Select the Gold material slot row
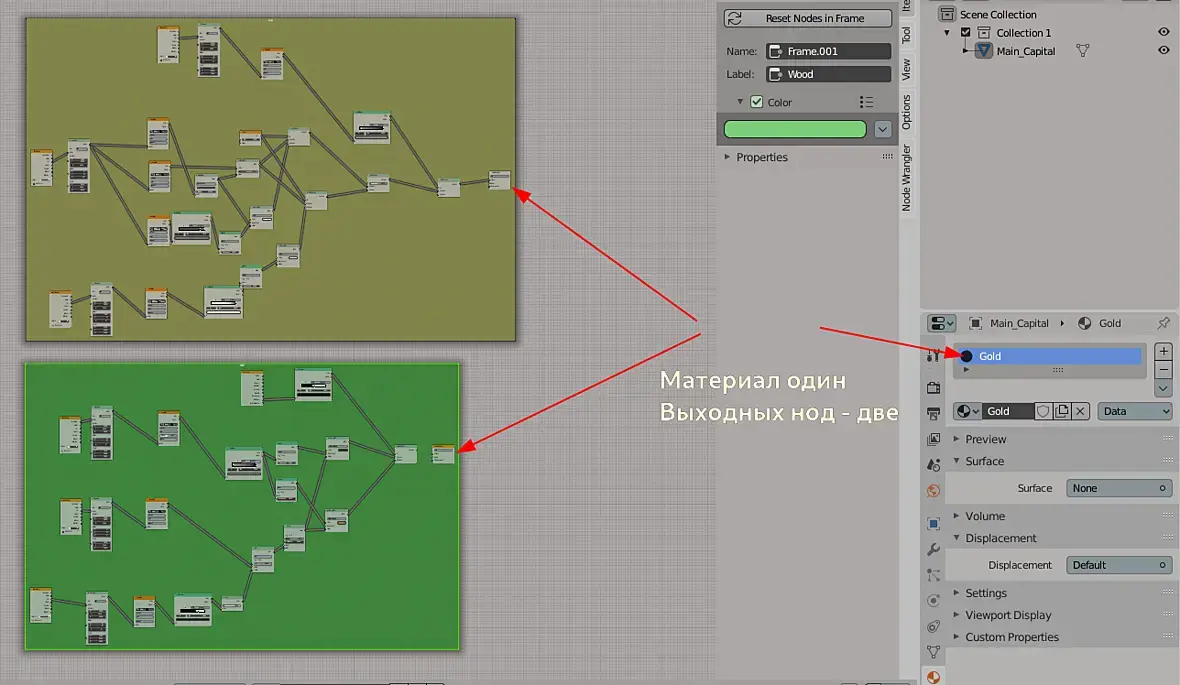This screenshot has width=1180, height=685. (x=1049, y=356)
